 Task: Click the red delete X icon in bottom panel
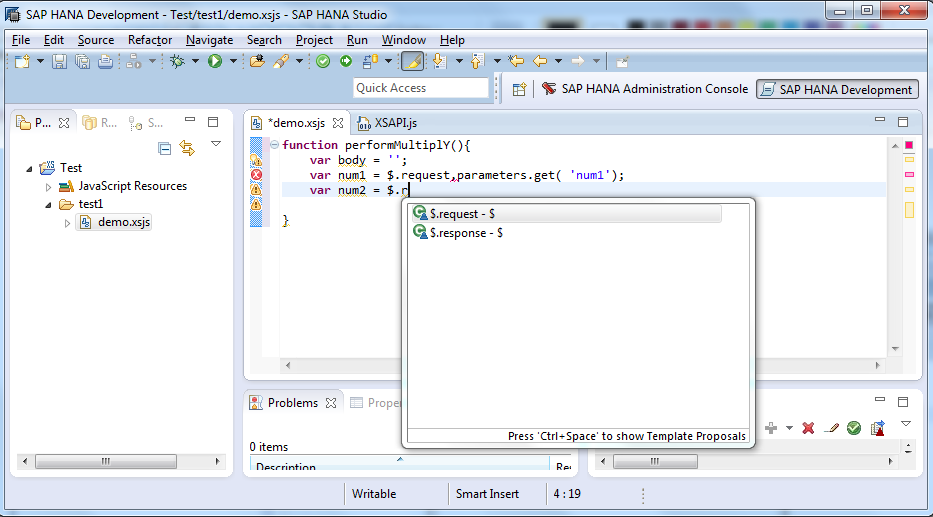(x=808, y=428)
